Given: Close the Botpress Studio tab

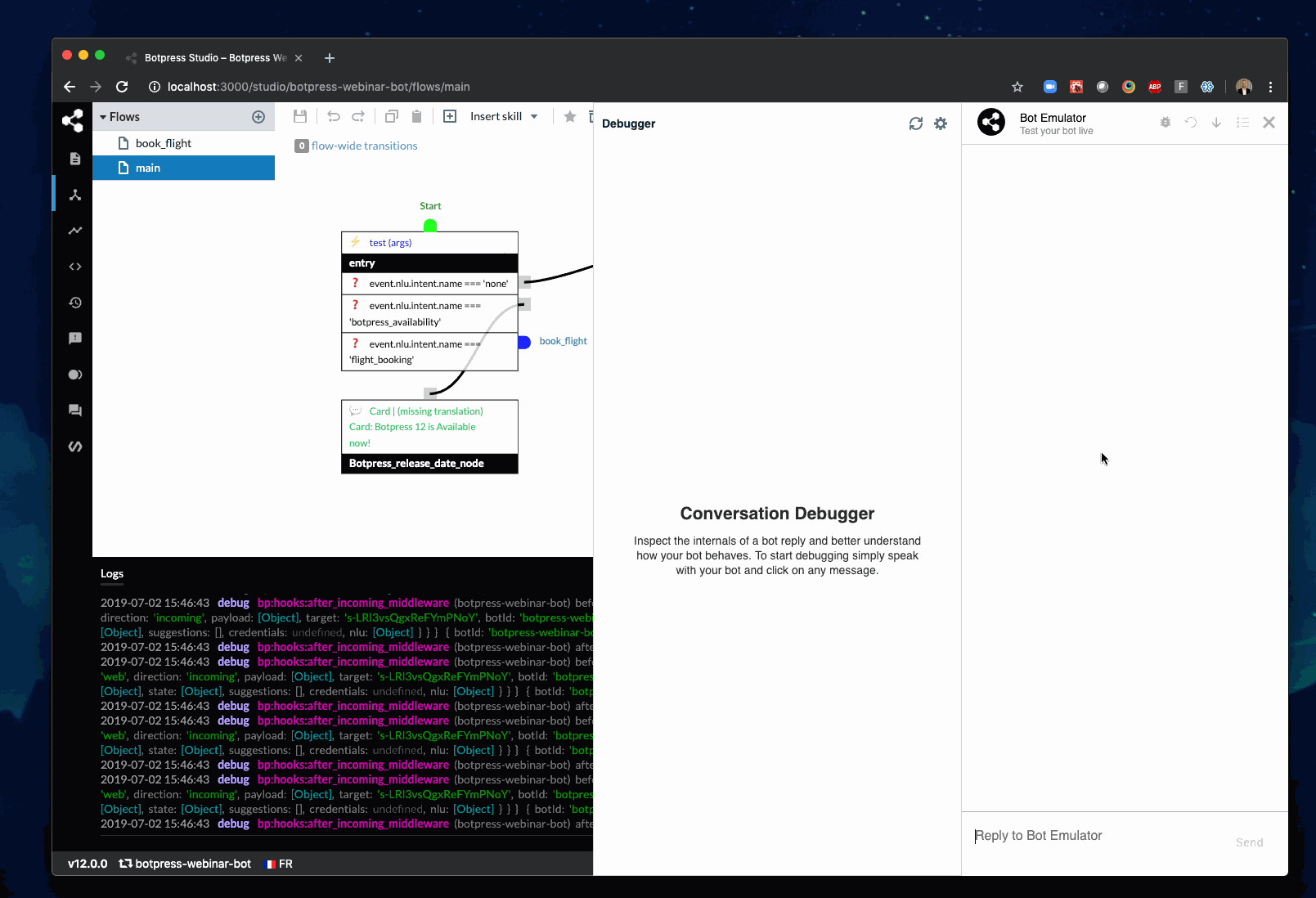Looking at the screenshot, I should click(299, 58).
